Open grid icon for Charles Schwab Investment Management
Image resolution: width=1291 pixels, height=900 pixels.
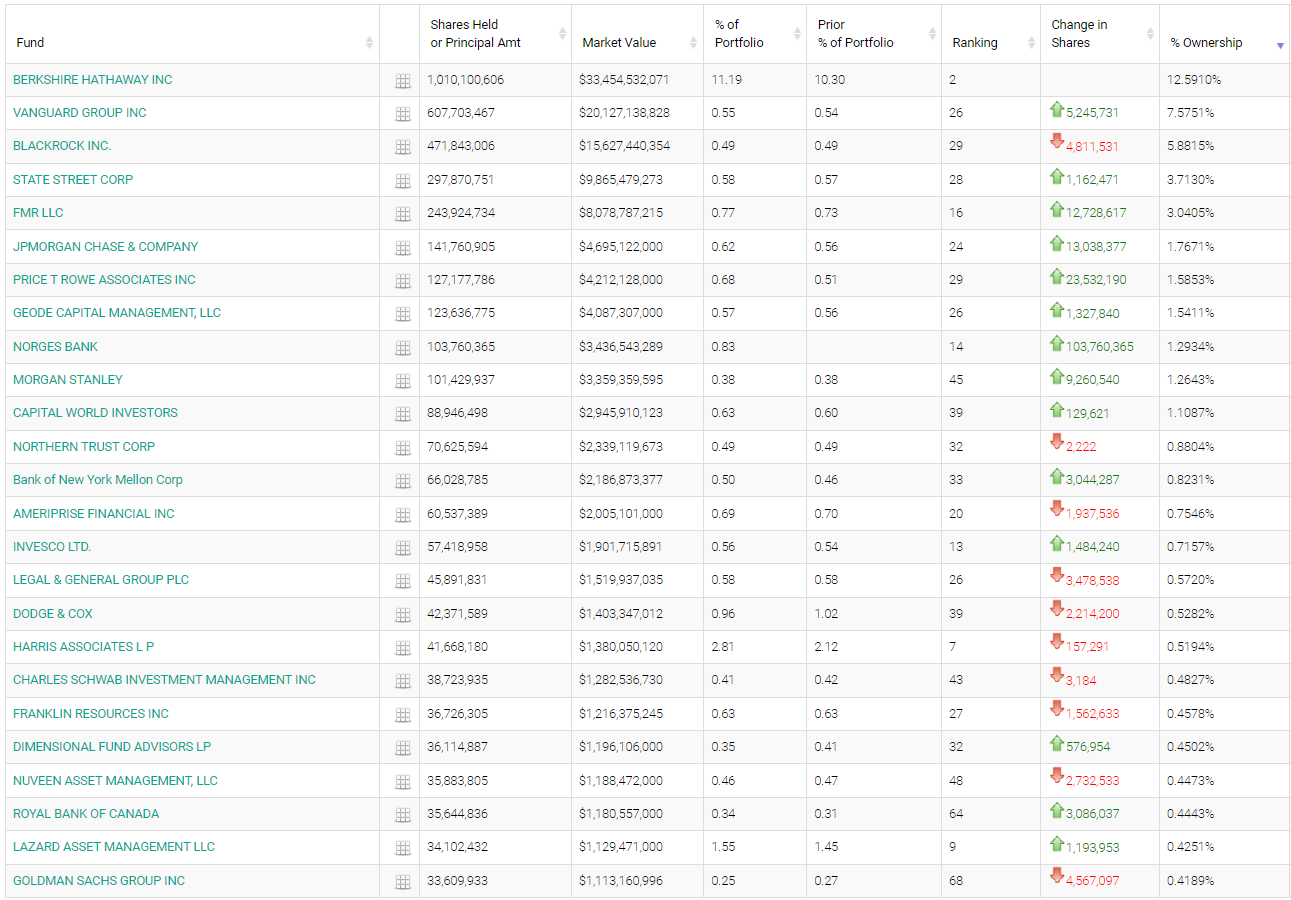(403, 681)
